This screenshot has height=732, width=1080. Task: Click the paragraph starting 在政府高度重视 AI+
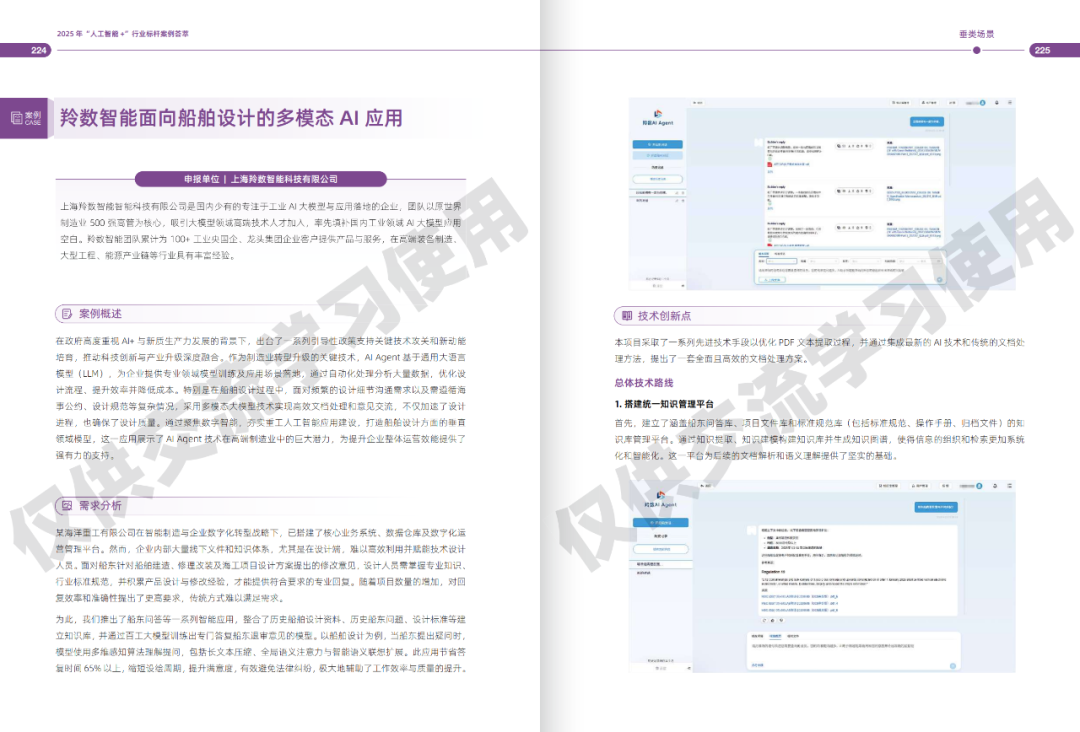[260, 398]
